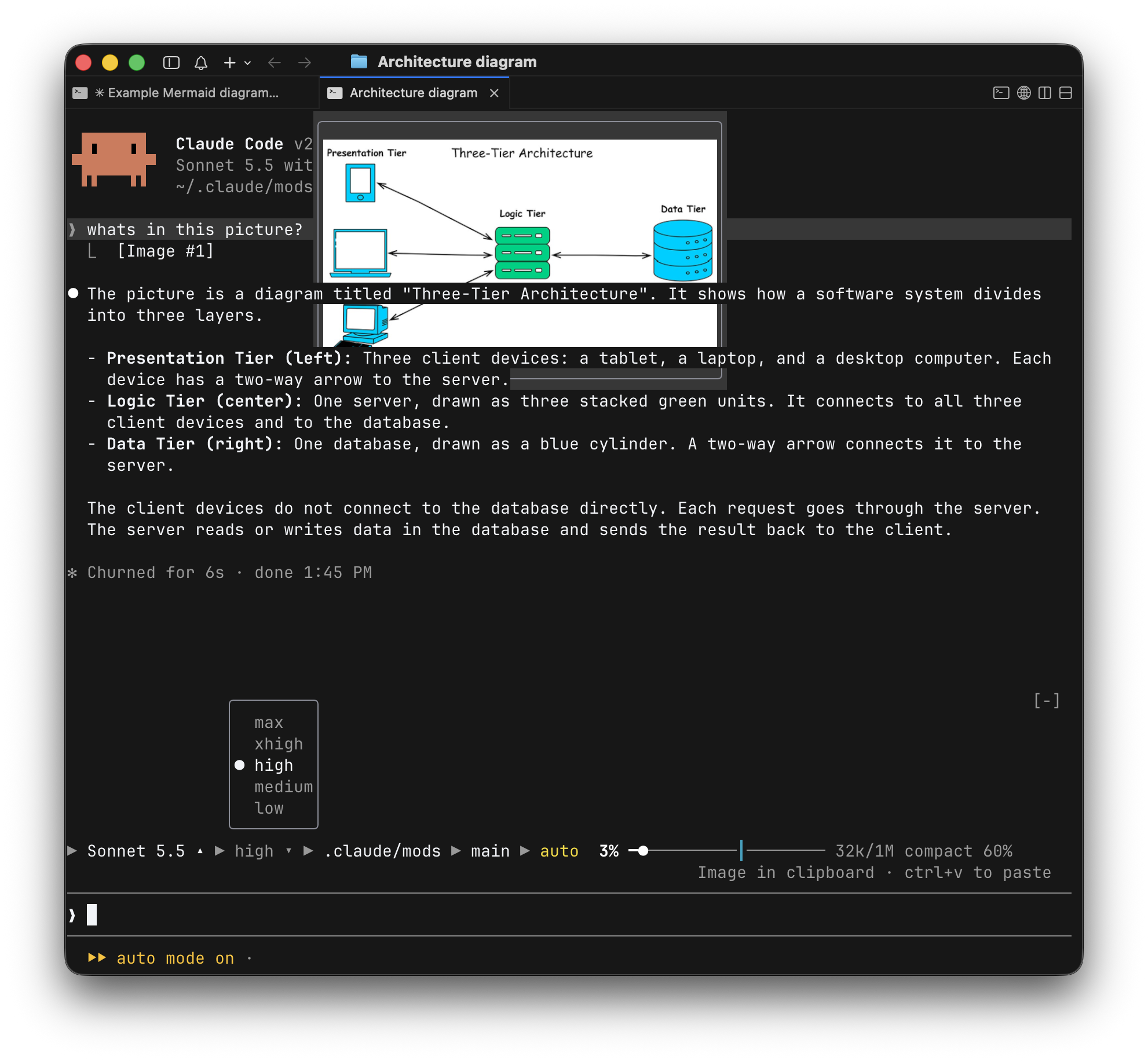Click the Churned for 6s status line
The height and width of the screenshot is (1061, 1148).
click(x=220, y=573)
